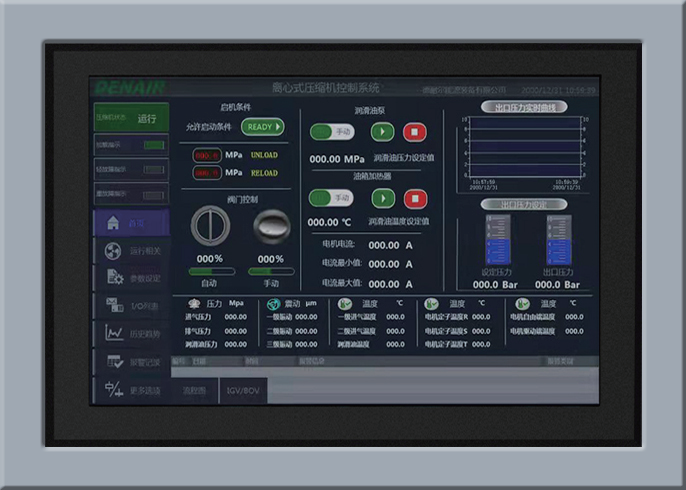Open the home page from sidebar
This screenshot has width=686, height=490.
[x=131, y=222]
